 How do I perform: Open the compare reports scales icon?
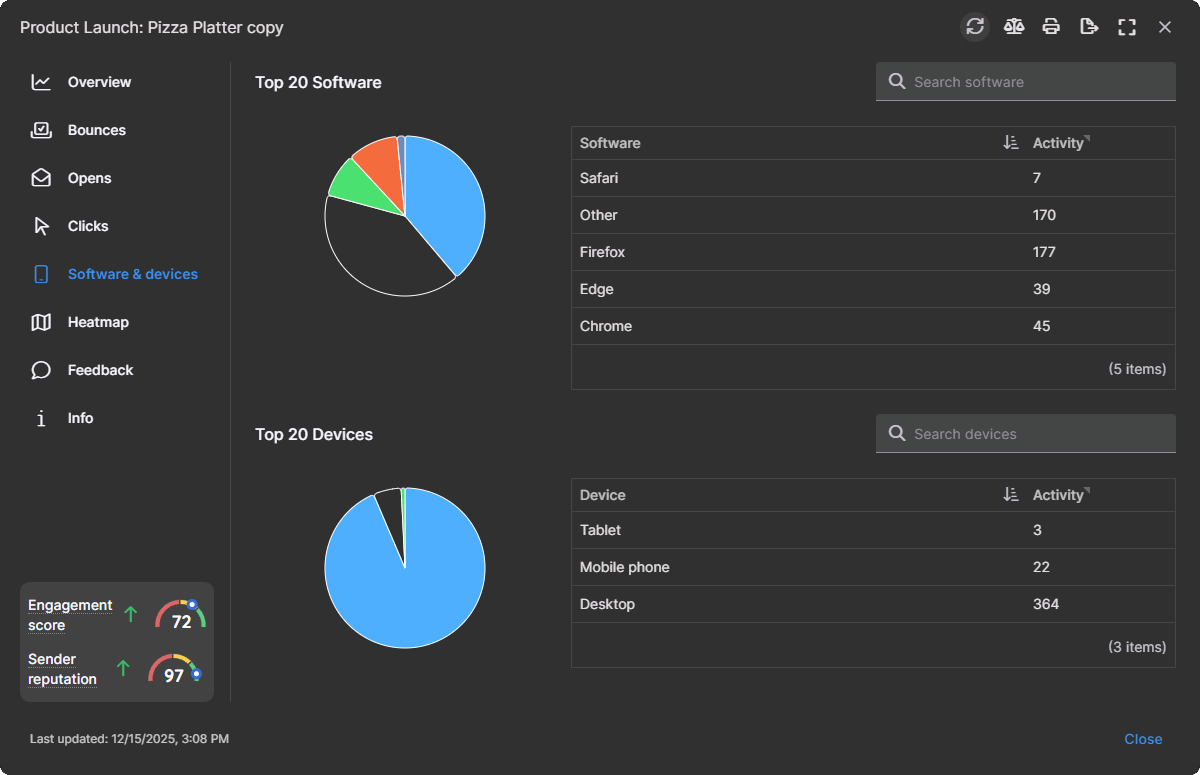coord(1013,27)
